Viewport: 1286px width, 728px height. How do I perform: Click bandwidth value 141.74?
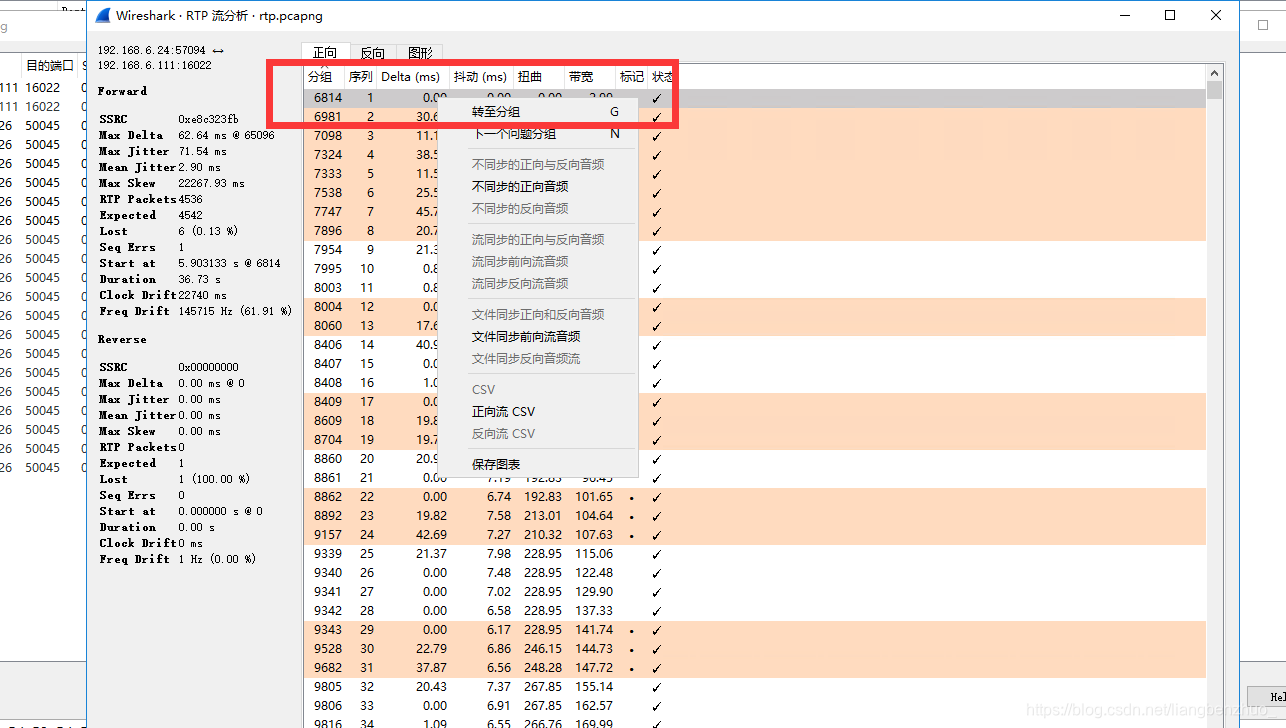tap(594, 630)
